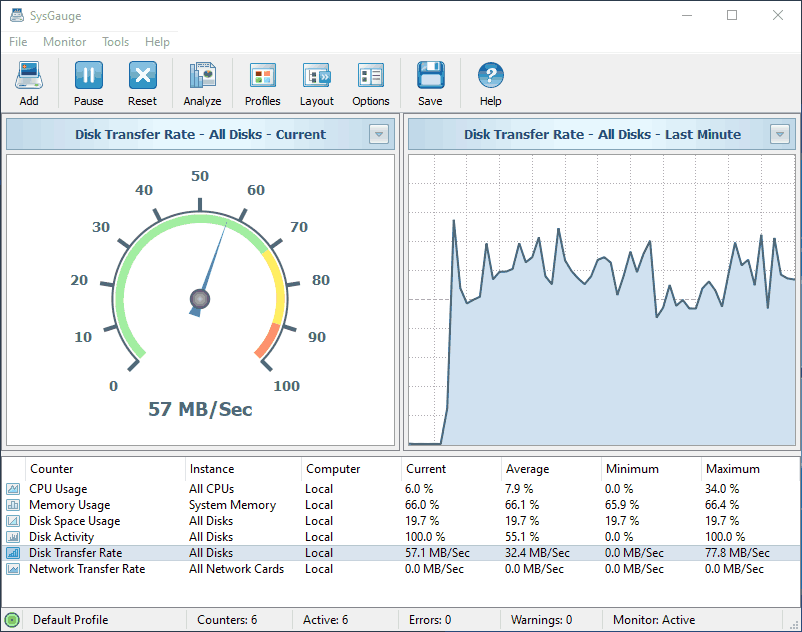The height and width of the screenshot is (632, 802).
Task: Click the Active: 6 status bar entry
Action: (325, 620)
